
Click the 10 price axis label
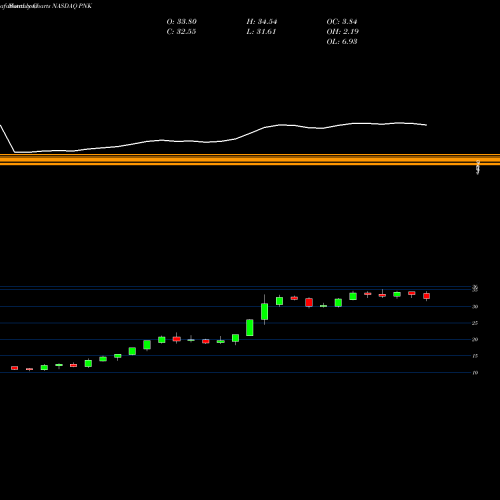[x=475, y=373]
